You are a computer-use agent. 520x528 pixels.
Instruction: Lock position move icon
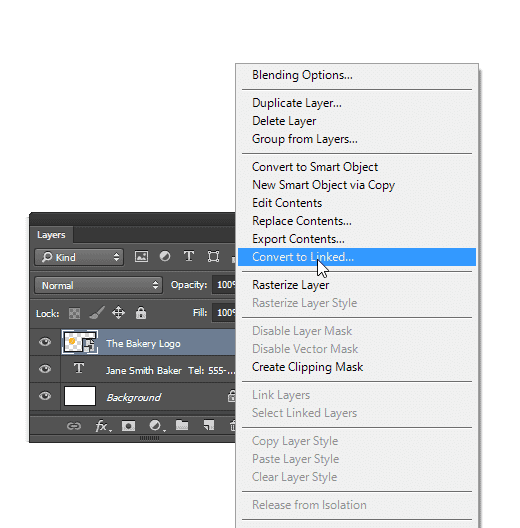click(119, 313)
